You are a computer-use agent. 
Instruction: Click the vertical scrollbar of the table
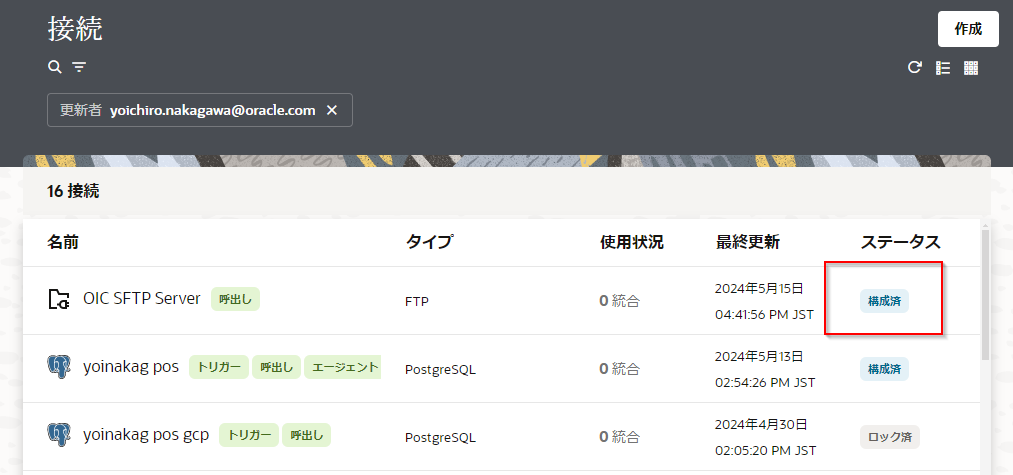986,300
